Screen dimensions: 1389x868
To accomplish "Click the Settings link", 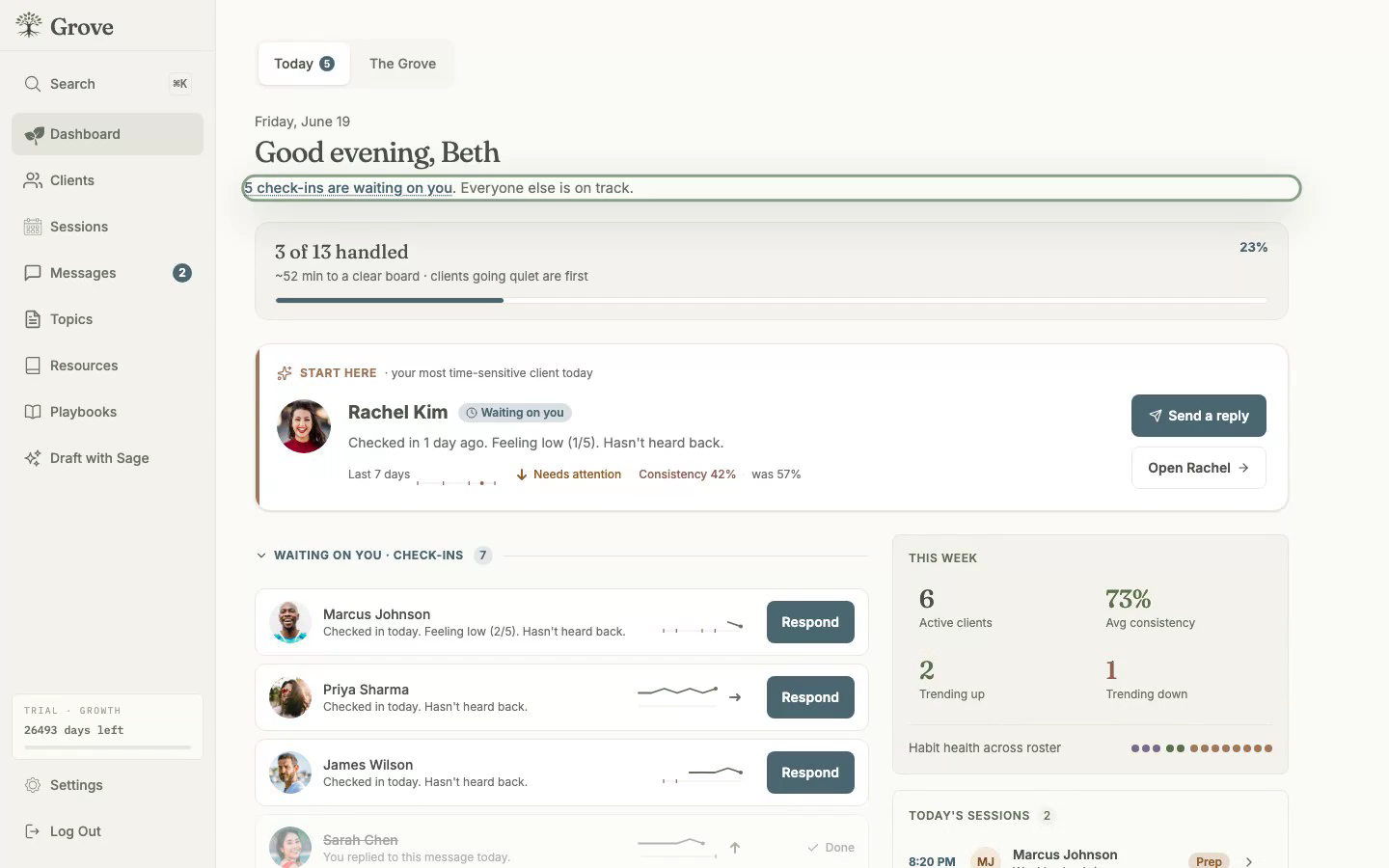I will [x=107, y=785].
